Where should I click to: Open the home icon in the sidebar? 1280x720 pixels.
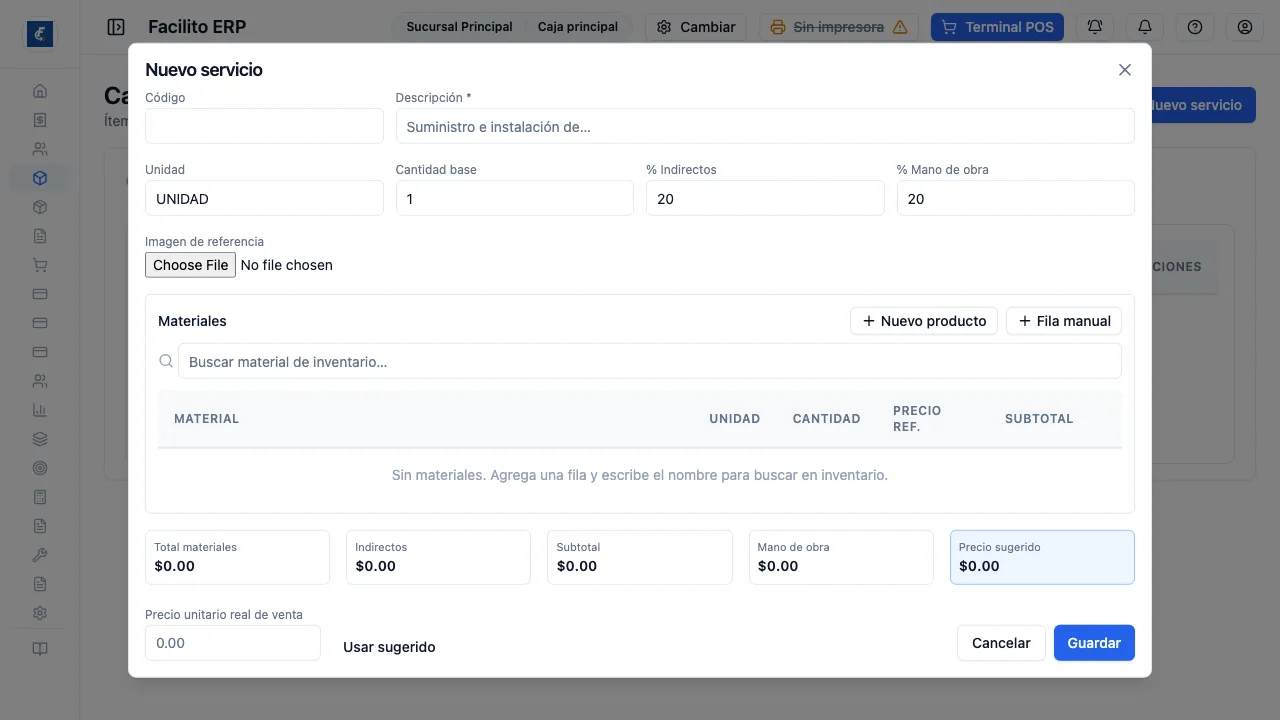tap(40, 91)
